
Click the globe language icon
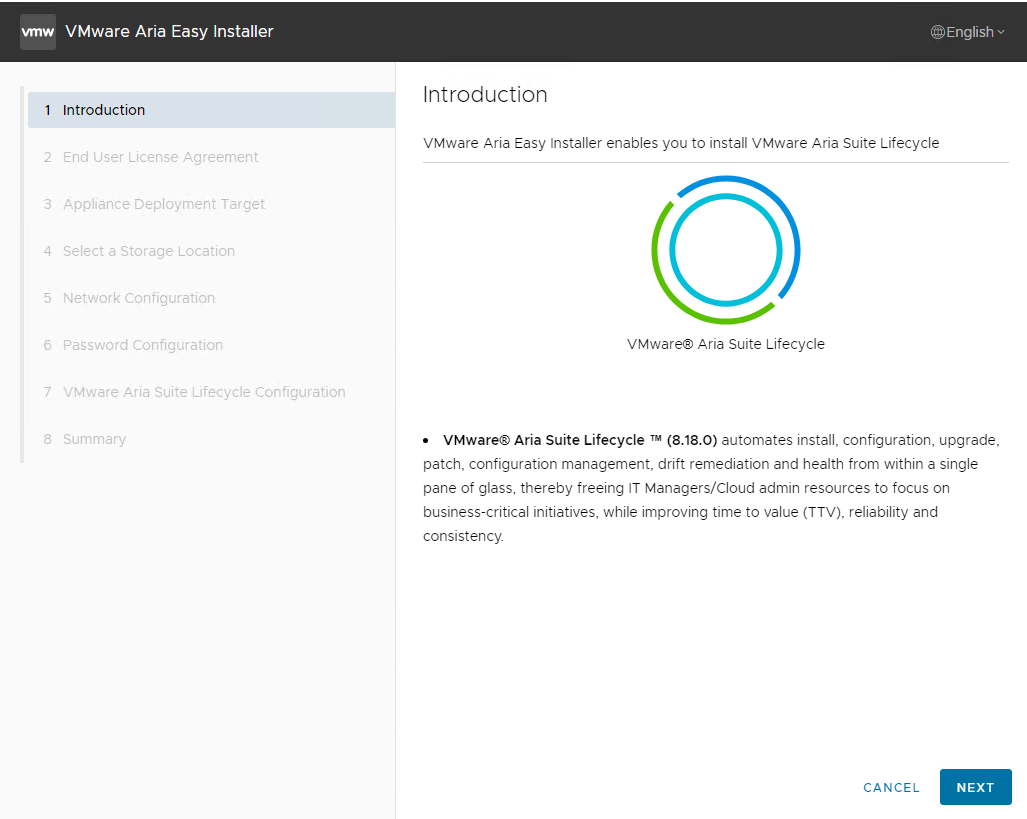(x=937, y=32)
